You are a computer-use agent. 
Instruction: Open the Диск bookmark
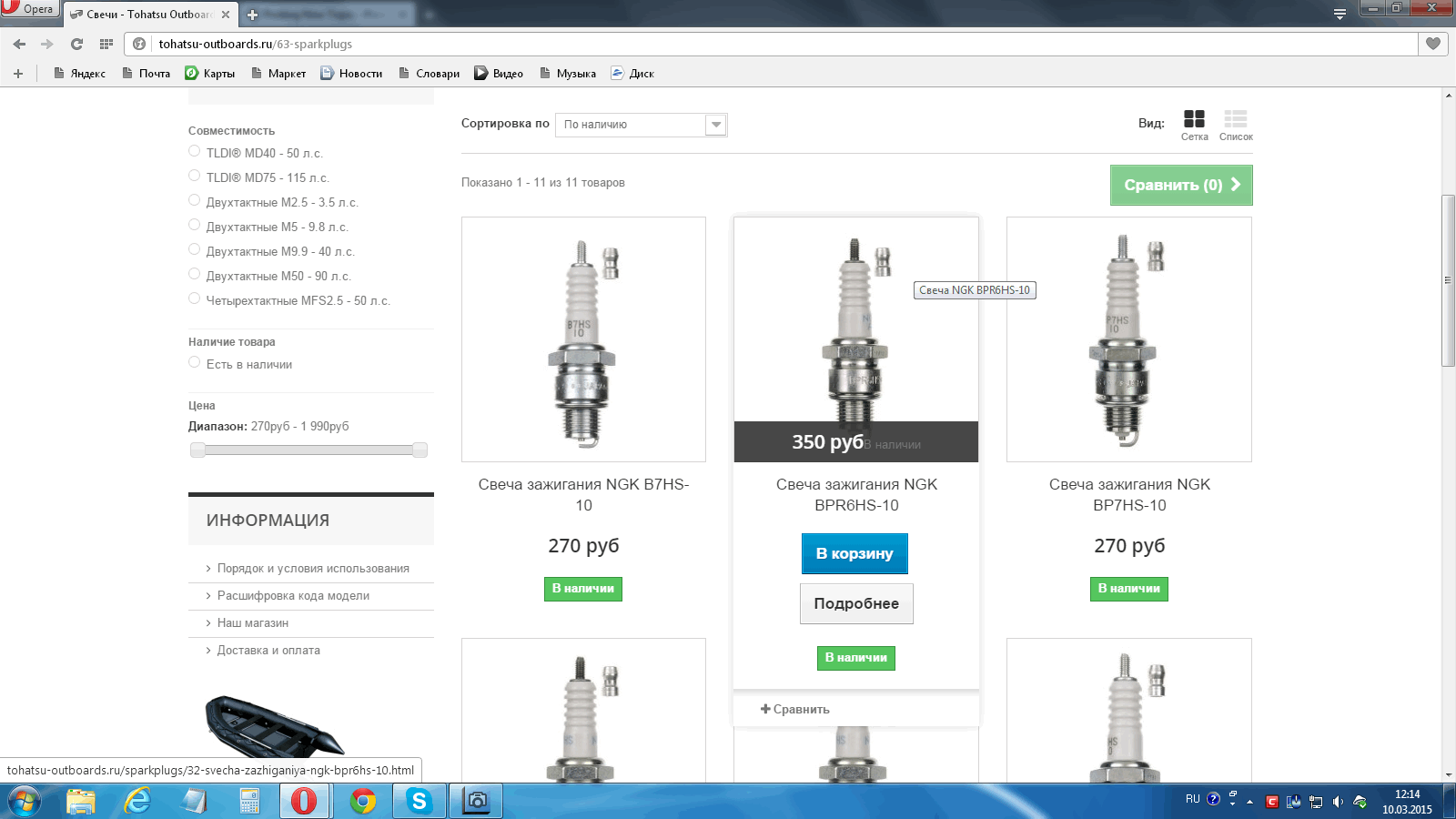633,74
